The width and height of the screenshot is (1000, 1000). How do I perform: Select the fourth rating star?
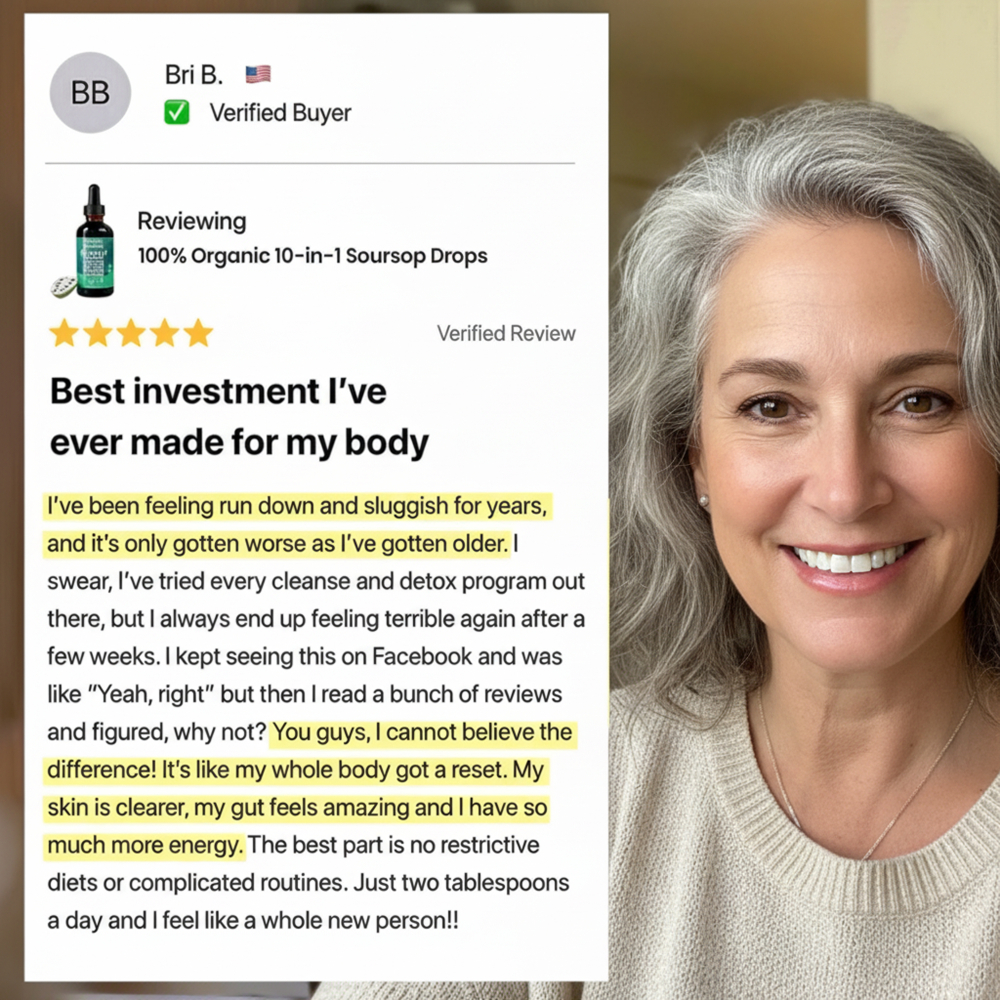[x=165, y=333]
